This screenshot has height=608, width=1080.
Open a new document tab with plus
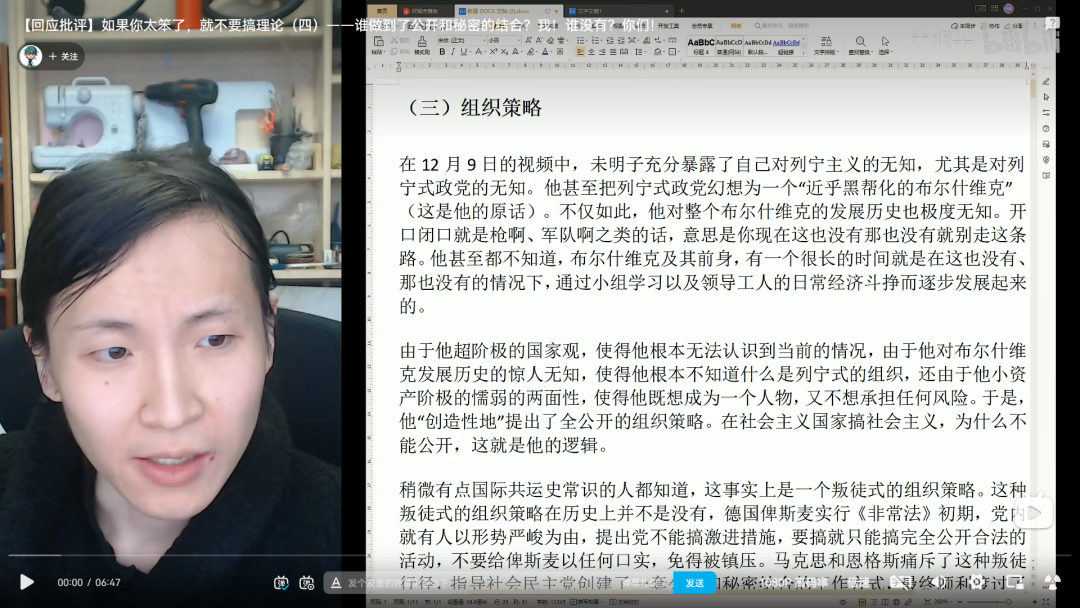(682, 10)
